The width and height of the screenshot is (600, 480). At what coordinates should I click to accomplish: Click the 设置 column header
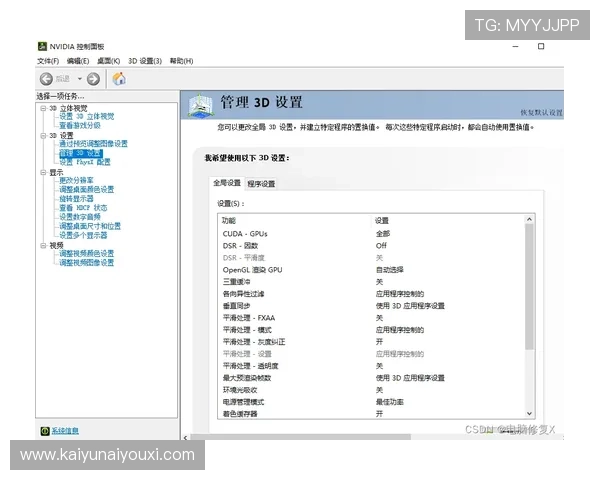coord(382,220)
